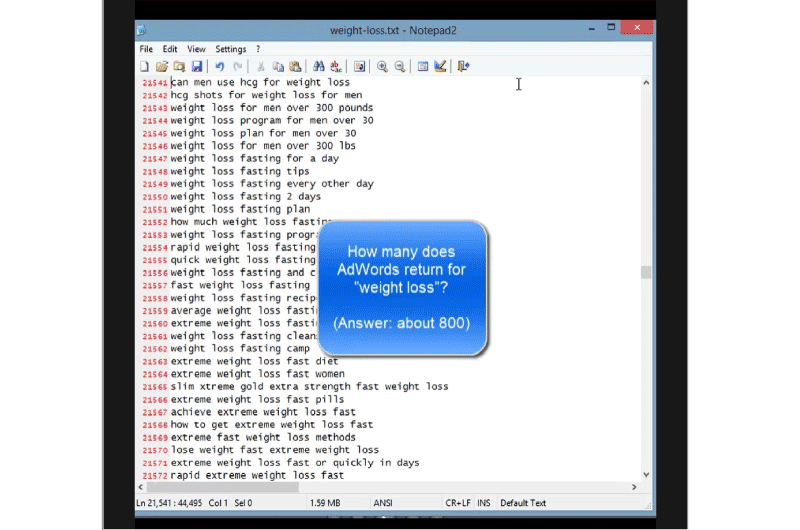The image size is (800, 530).
Task: Open the View menu
Action: click(196, 49)
